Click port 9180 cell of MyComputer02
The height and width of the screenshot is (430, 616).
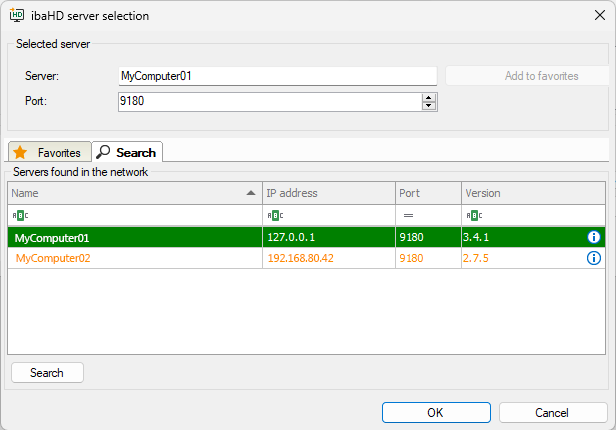pyautogui.click(x=428, y=258)
